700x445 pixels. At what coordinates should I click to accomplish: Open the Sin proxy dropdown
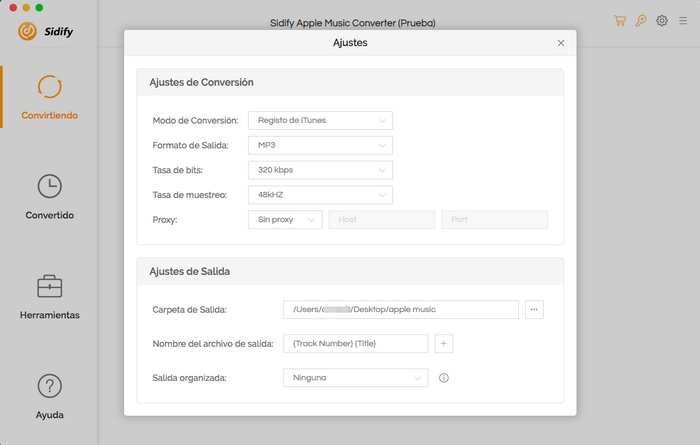click(285, 220)
